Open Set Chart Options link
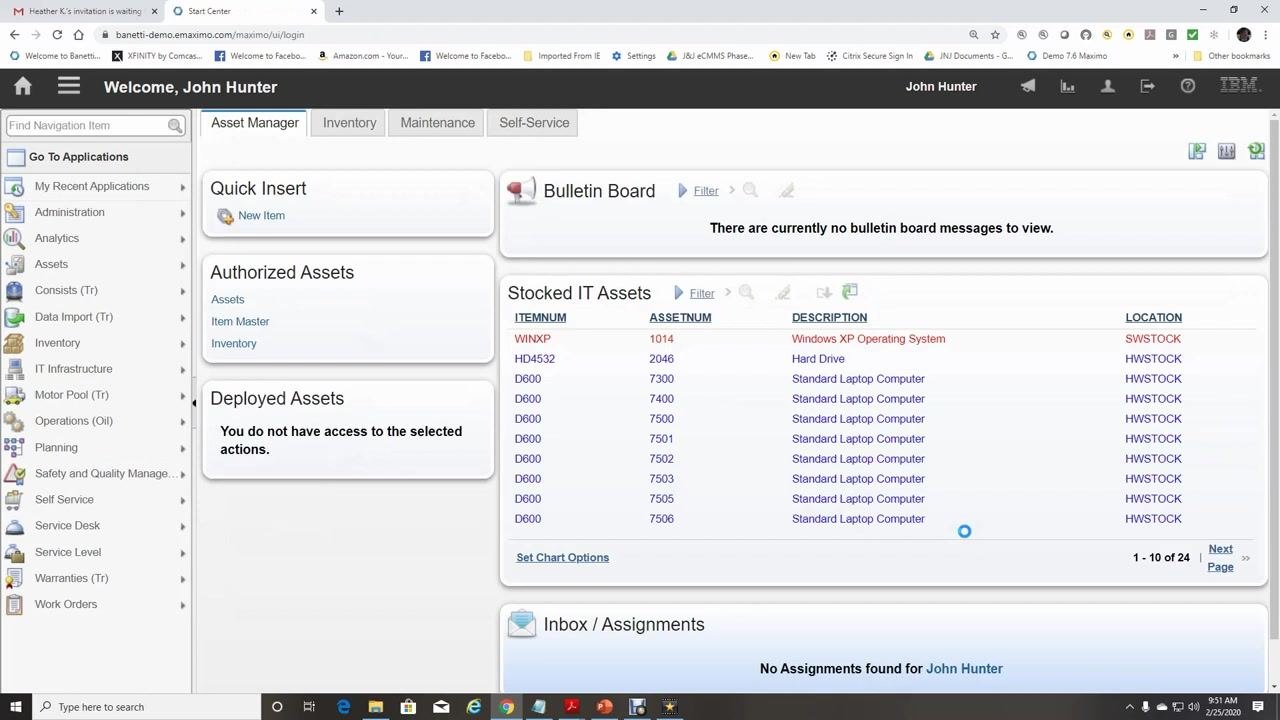Viewport: 1280px width, 720px height. pos(562,557)
